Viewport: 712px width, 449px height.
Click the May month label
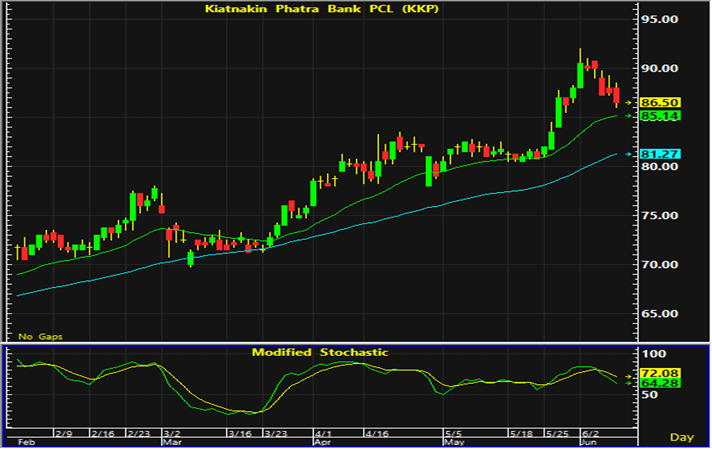click(455, 442)
